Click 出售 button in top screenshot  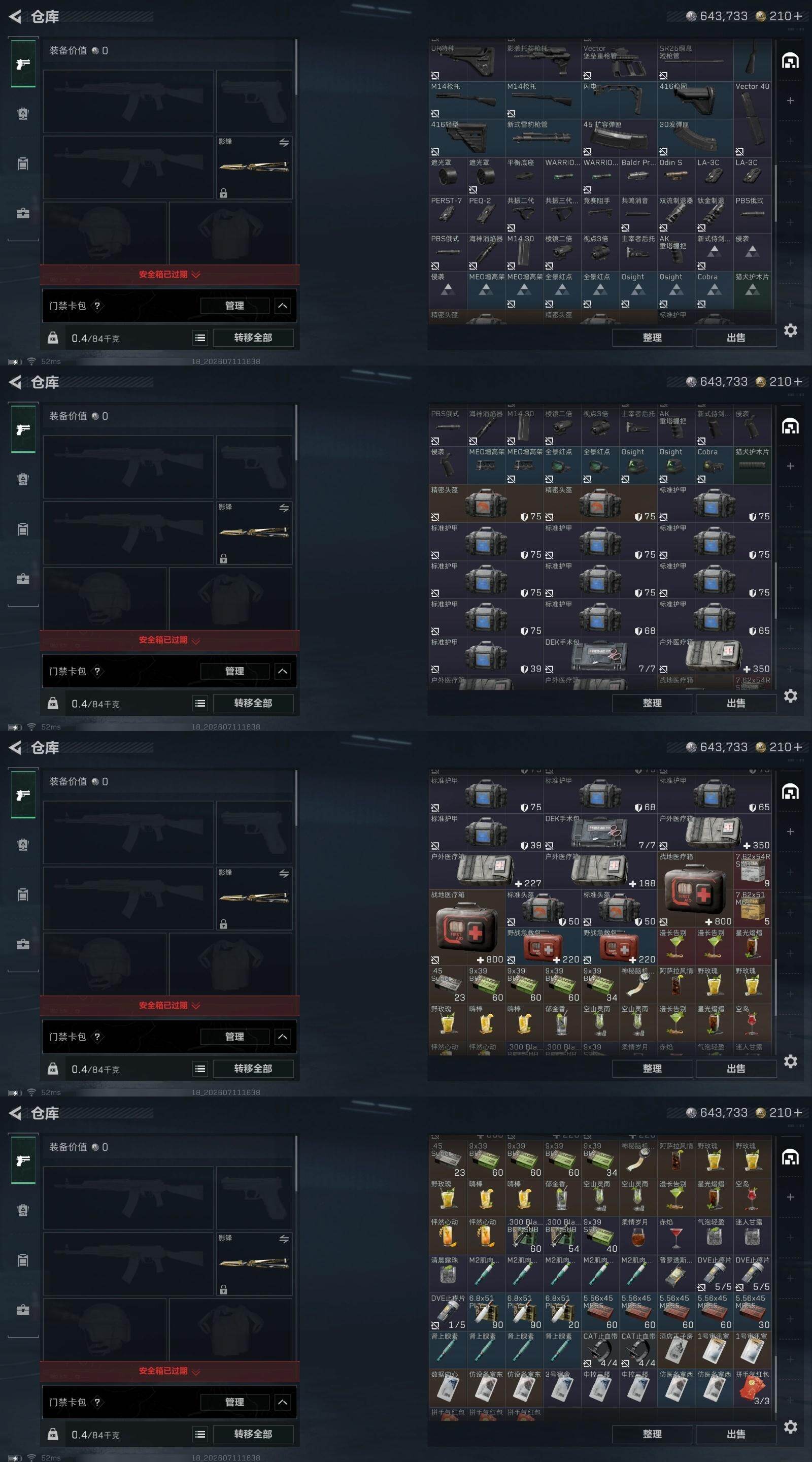[x=736, y=338]
